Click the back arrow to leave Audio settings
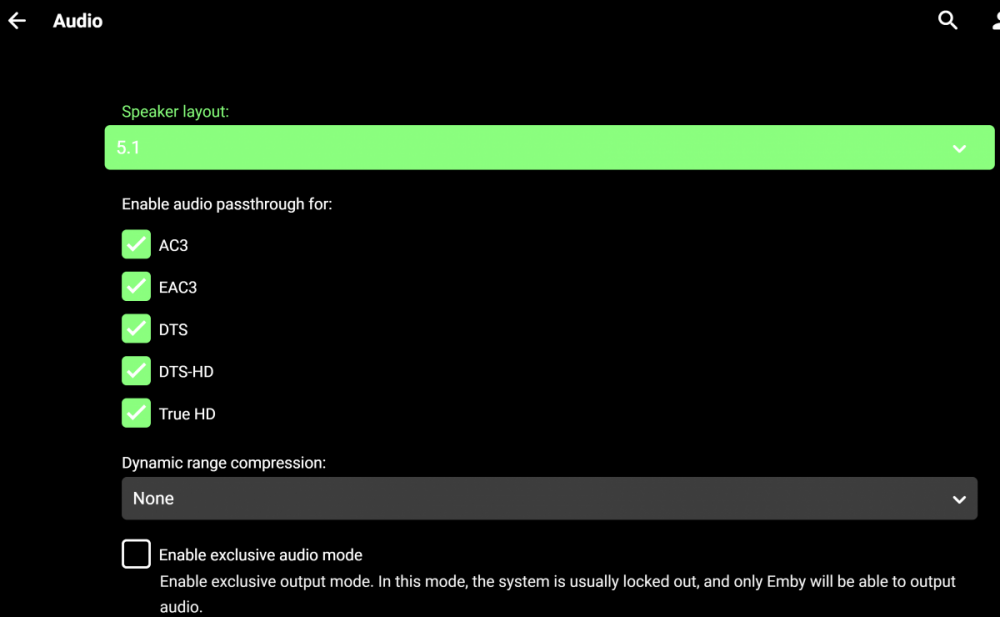This screenshot has width=1000, height=617. pyautogui.click(x=16, y=20)
